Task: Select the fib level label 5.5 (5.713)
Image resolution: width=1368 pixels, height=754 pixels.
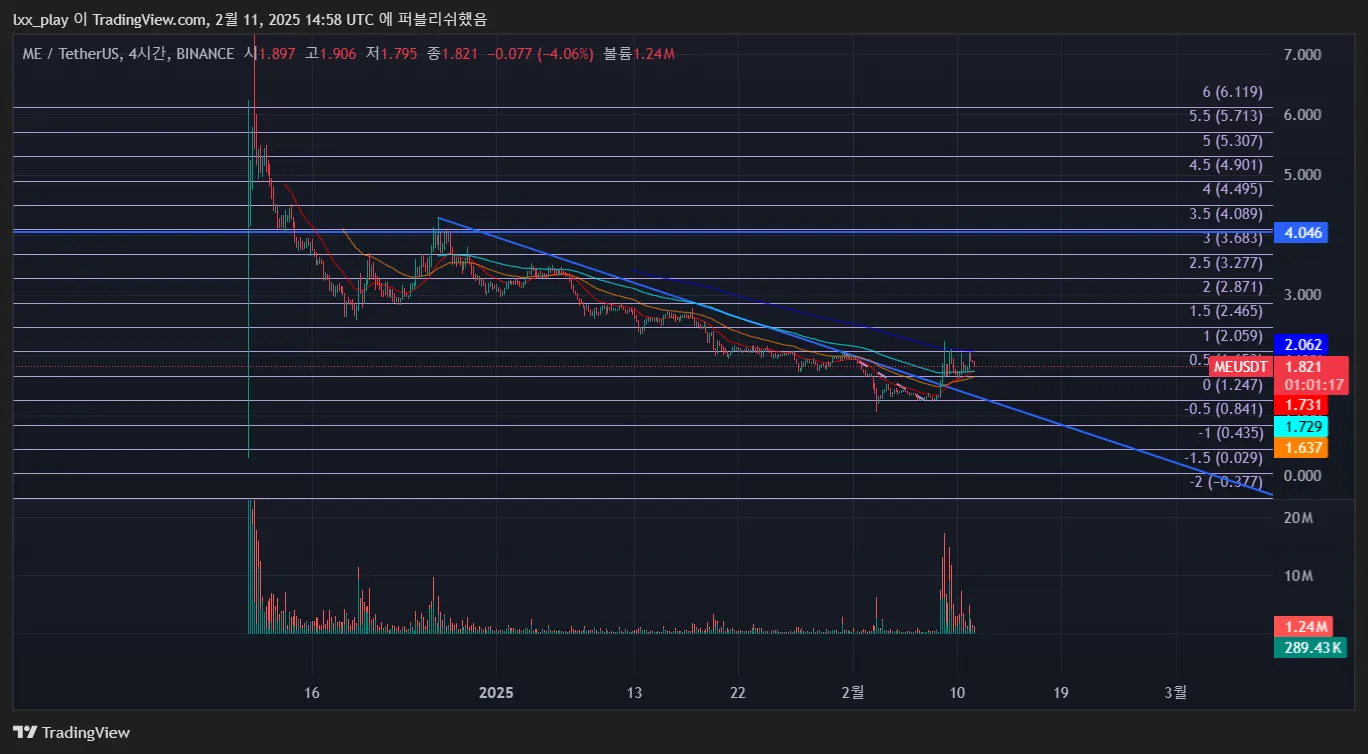Action: [x=1226, y=116]
